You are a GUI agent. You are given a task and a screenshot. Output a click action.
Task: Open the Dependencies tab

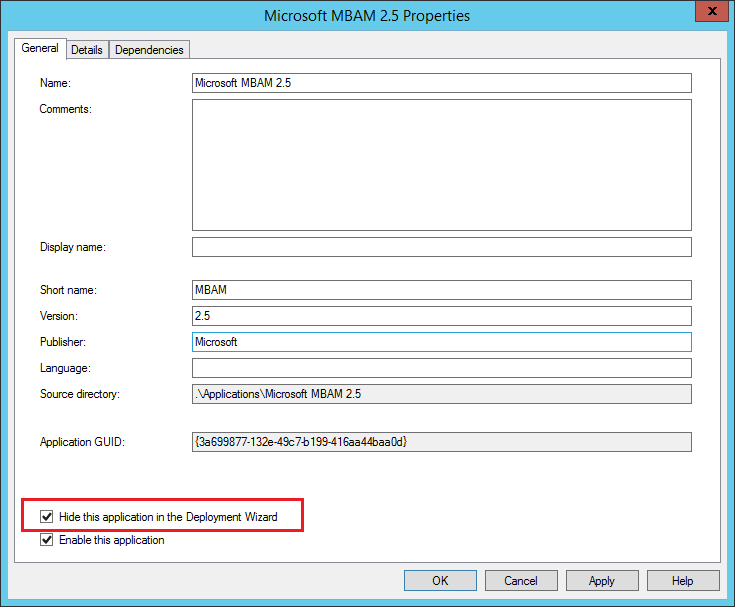[149, 50]
